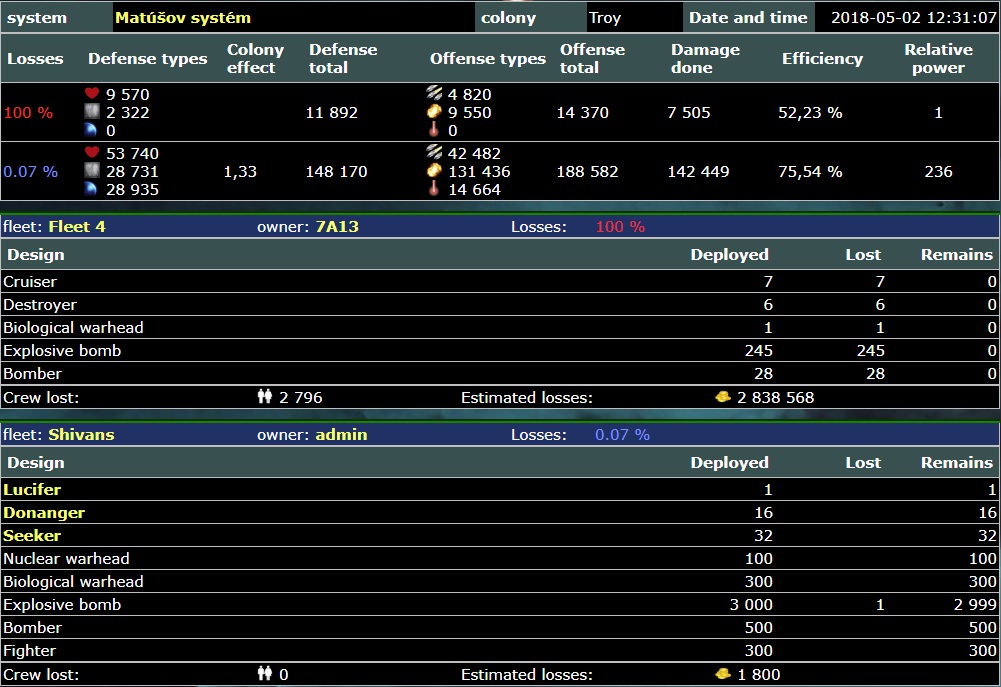Click the offense total 188 582
1001x687 pixels.
coord(587,172)
